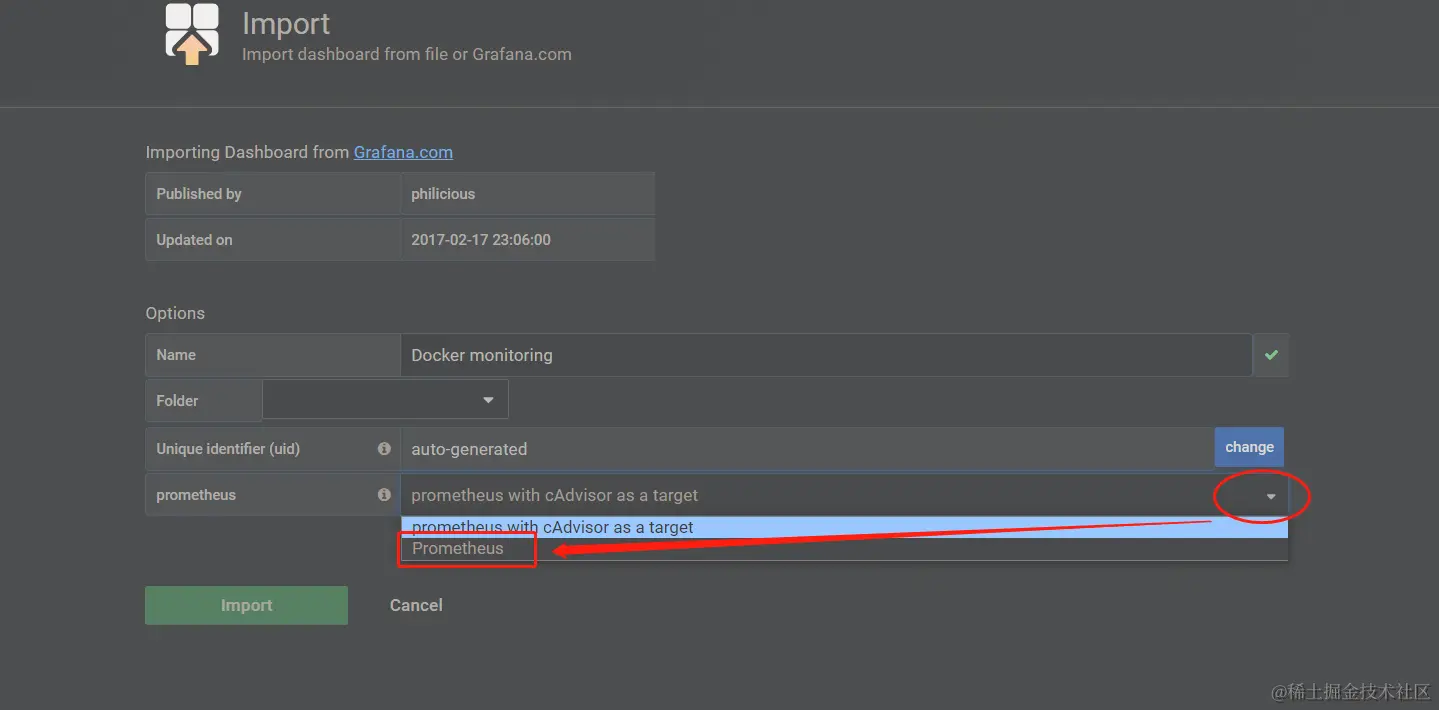This screenshot has width=1439, height=710.
Task: Click the "Import" page title
Action: [286, 23]
